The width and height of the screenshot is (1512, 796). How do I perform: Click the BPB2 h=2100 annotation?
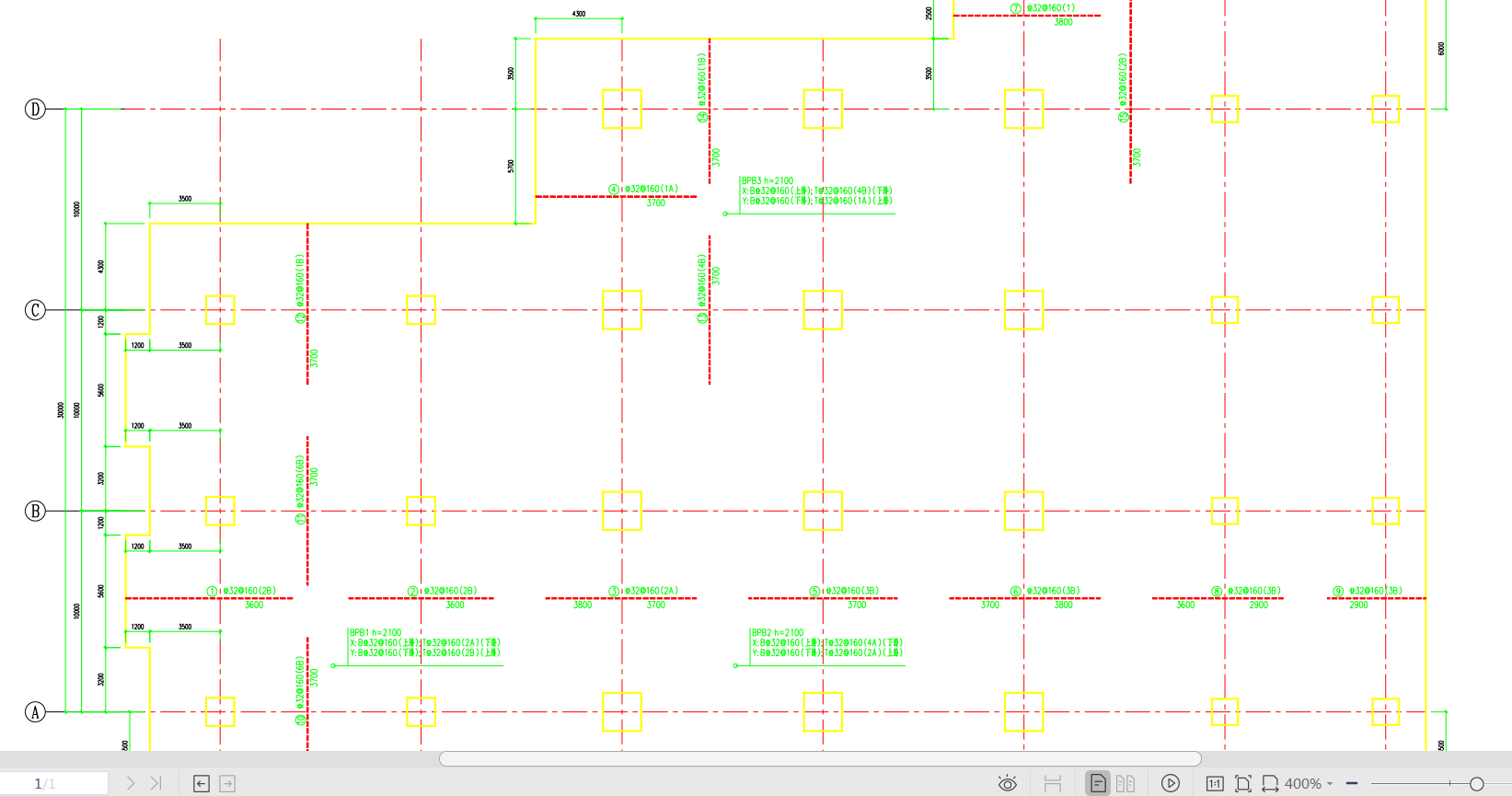[778, 633]
